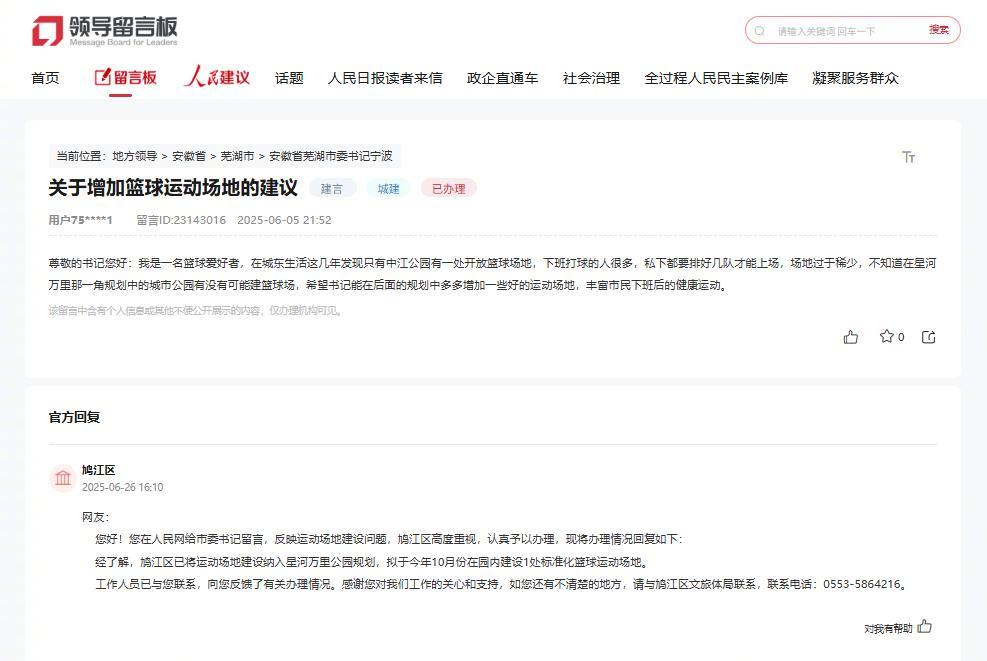Click the 鸠江区 replier name
987x661 pixels.
(x=98, y=470)
